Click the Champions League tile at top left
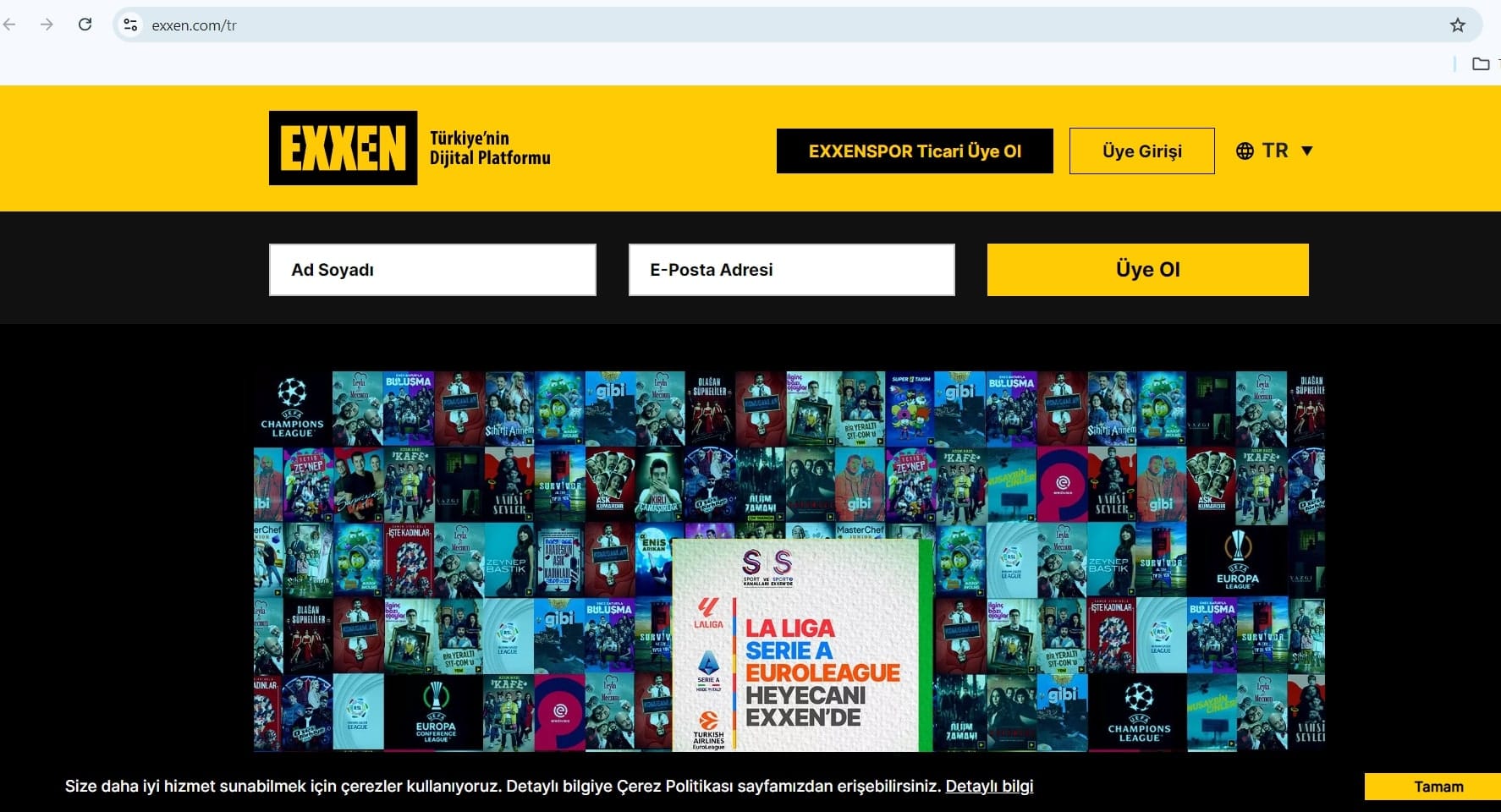This screenshot has width=1501, height=812. coord(292,408)
